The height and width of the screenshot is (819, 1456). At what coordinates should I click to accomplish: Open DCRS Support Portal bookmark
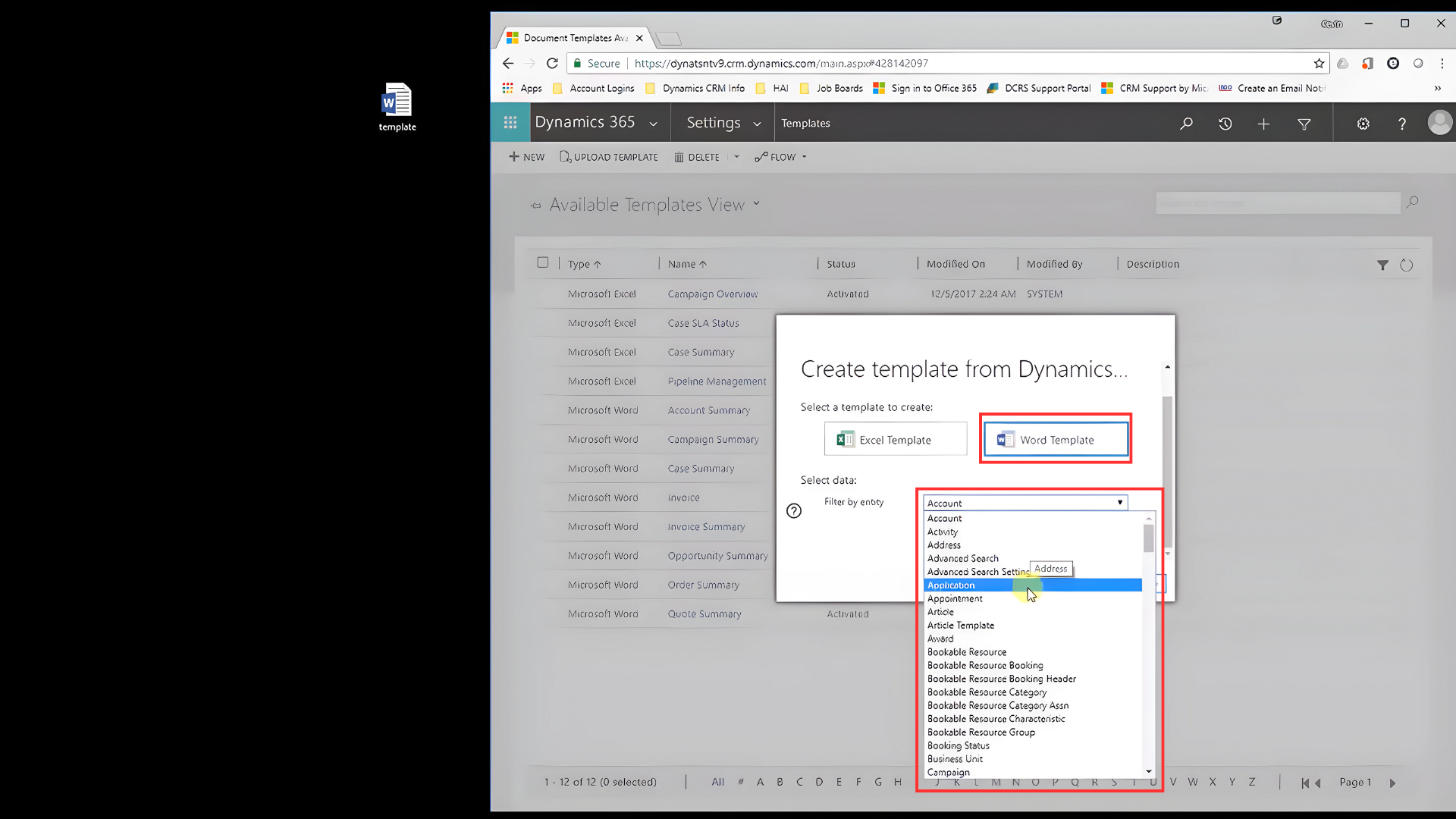(1038, 88)
